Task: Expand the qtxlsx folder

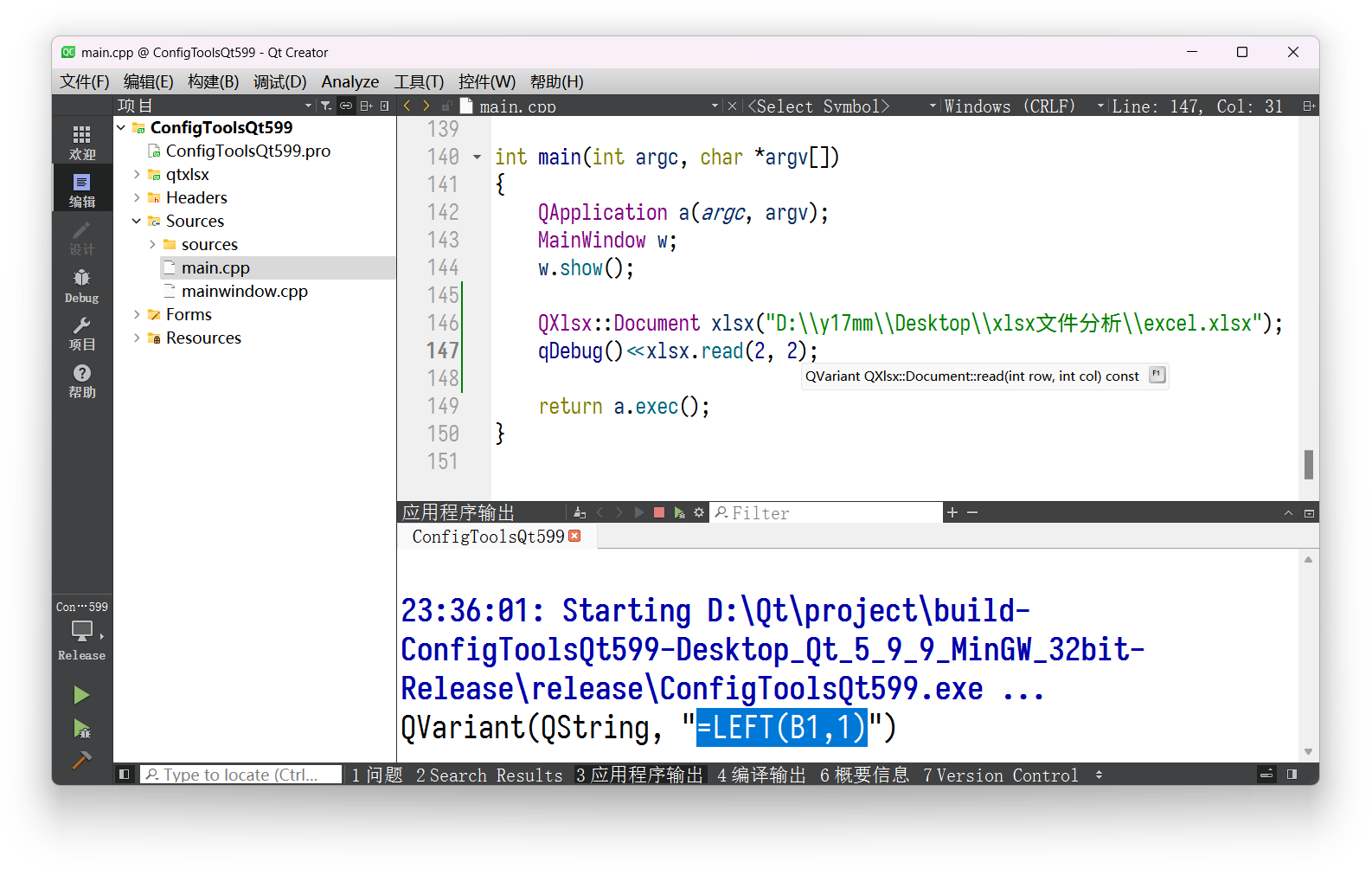Action: 137,174
